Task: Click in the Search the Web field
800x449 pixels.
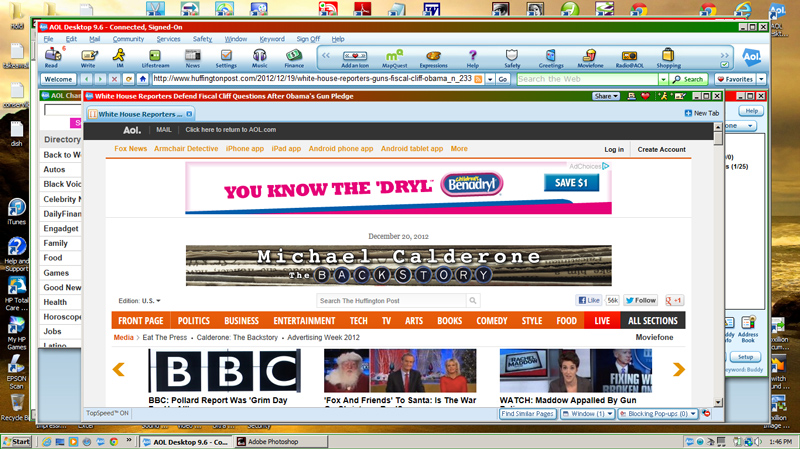Action: pos(587,79)
